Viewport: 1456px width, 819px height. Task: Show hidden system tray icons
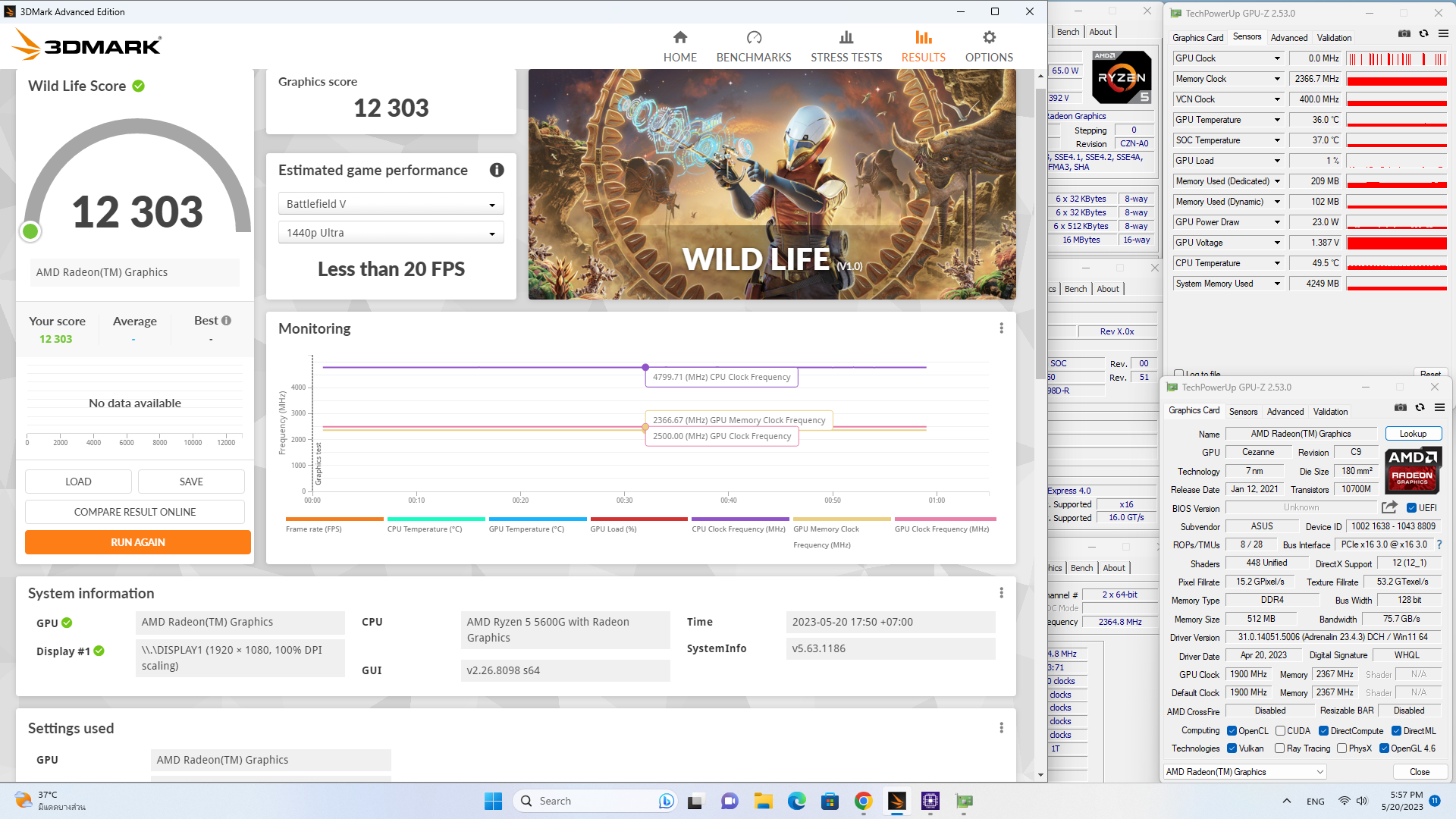coord(1287,801)
